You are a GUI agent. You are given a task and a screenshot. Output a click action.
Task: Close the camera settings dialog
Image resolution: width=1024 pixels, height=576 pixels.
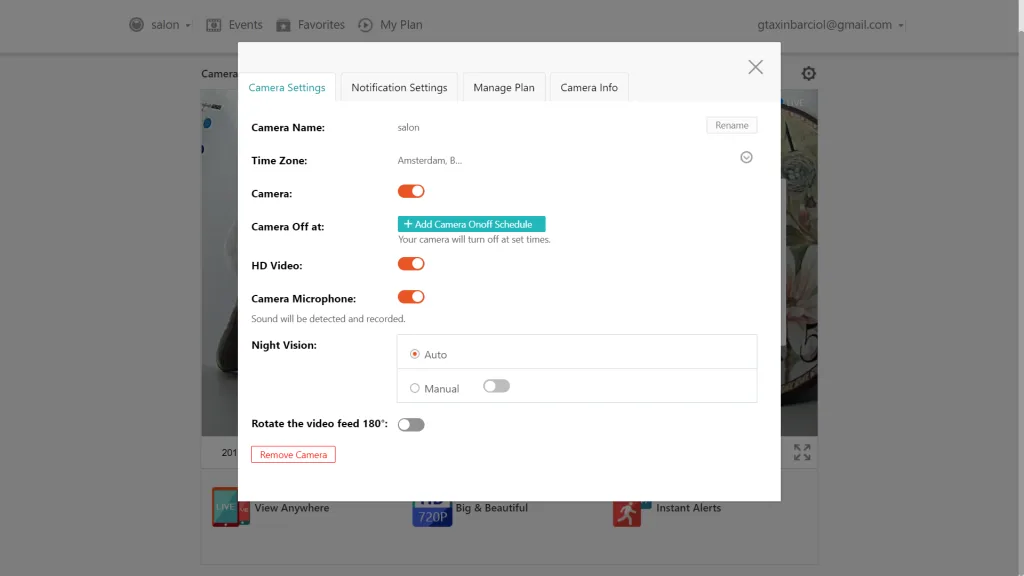(755, 67)
